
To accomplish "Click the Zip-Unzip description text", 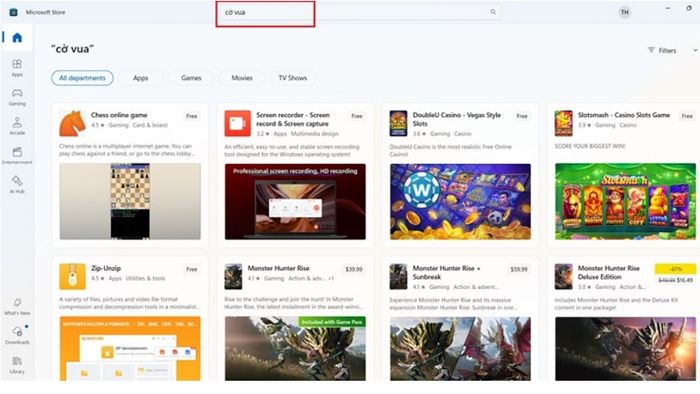I will [129, 303].
